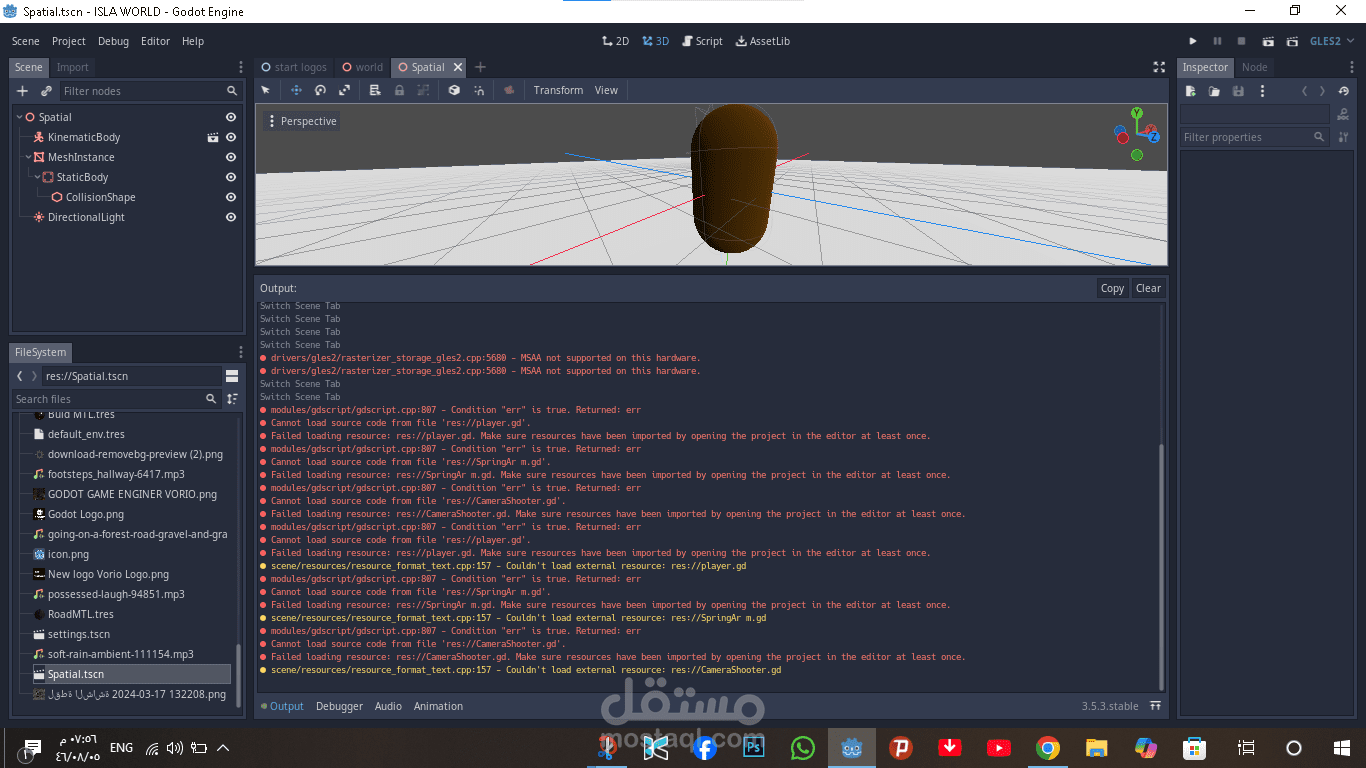Collapse the StaticBody node
1366x768 pixels.
pos(37,177)
